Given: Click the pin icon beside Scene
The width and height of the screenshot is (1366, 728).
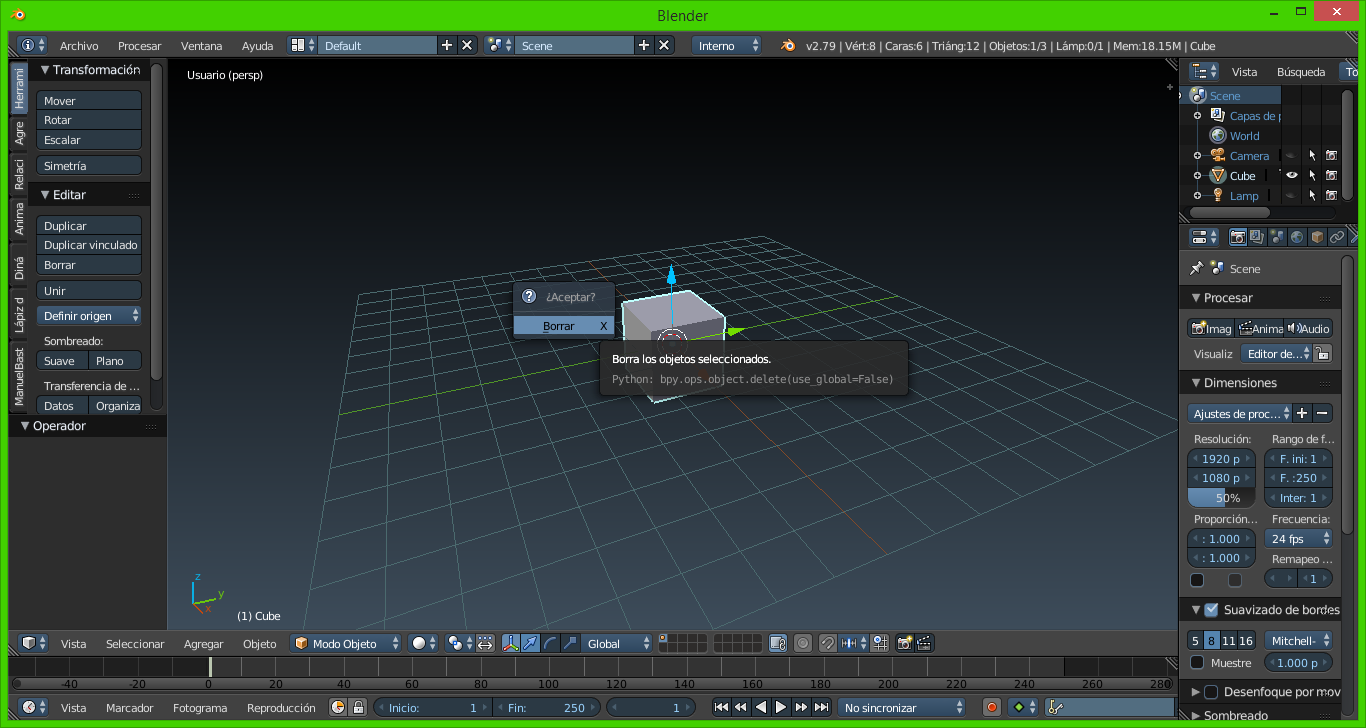Looking at the screenshot, I should [x=1196, y=268].
